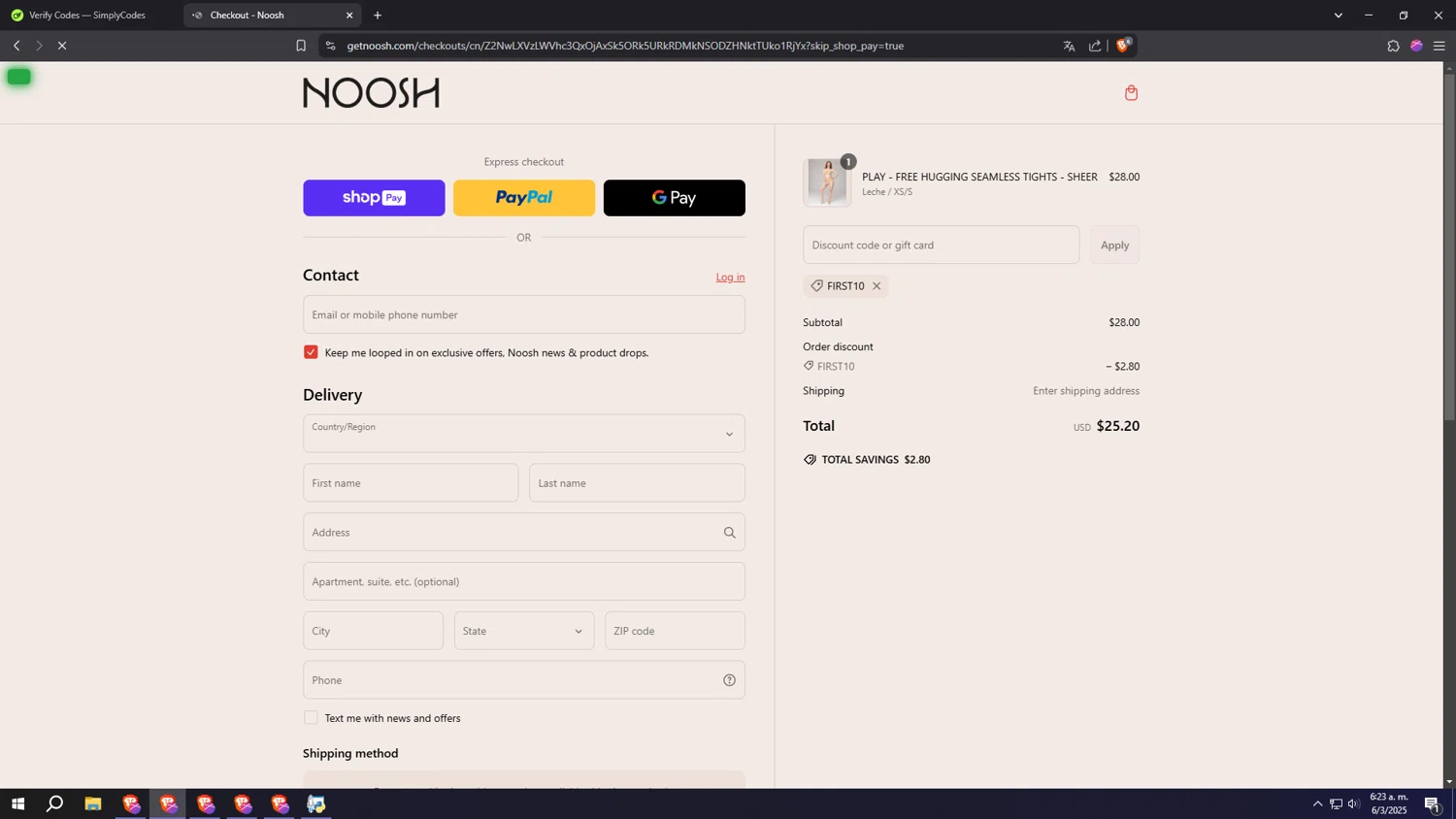Open the Country/Region dropdown

[524, 434]
